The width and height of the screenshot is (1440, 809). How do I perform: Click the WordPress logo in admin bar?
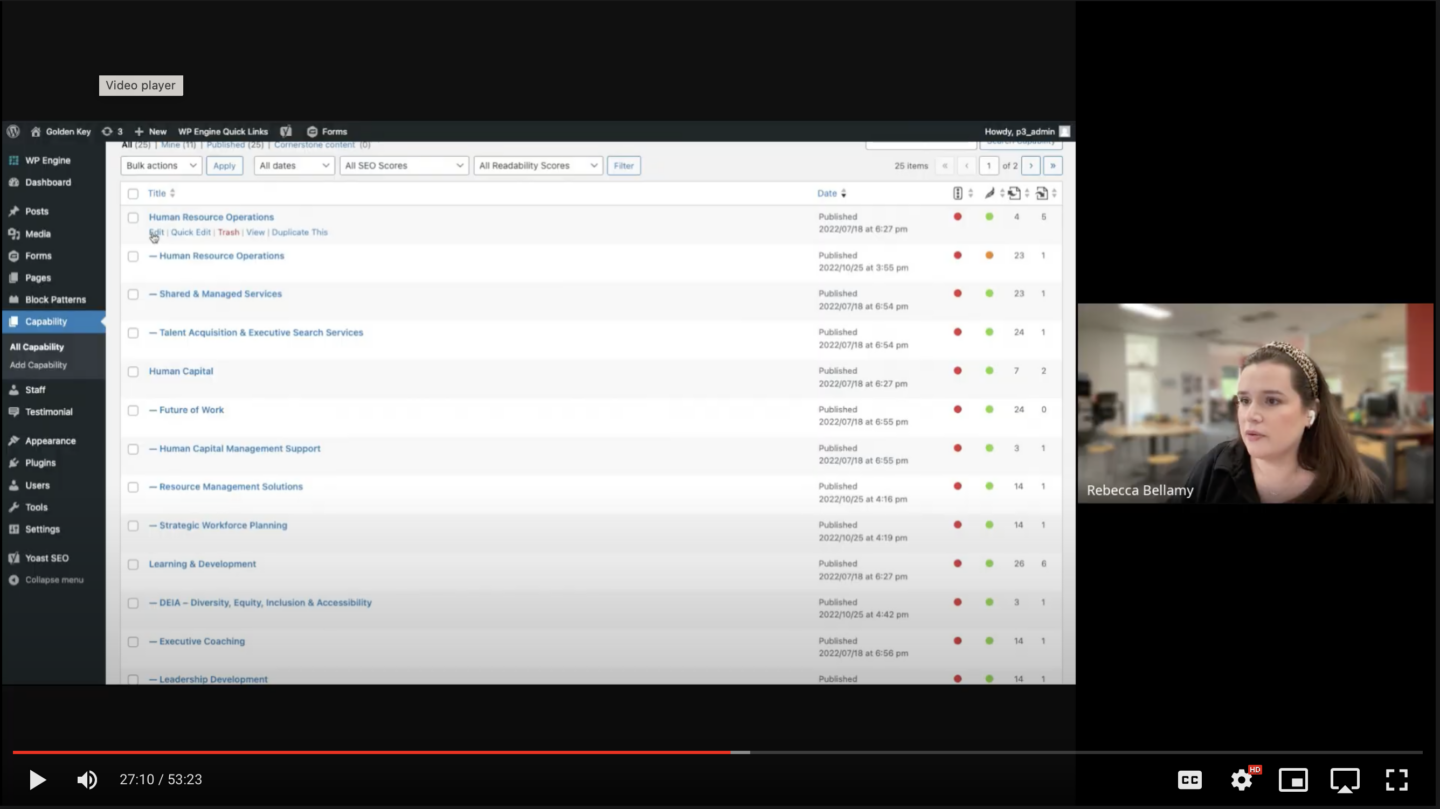coord(13,131)
